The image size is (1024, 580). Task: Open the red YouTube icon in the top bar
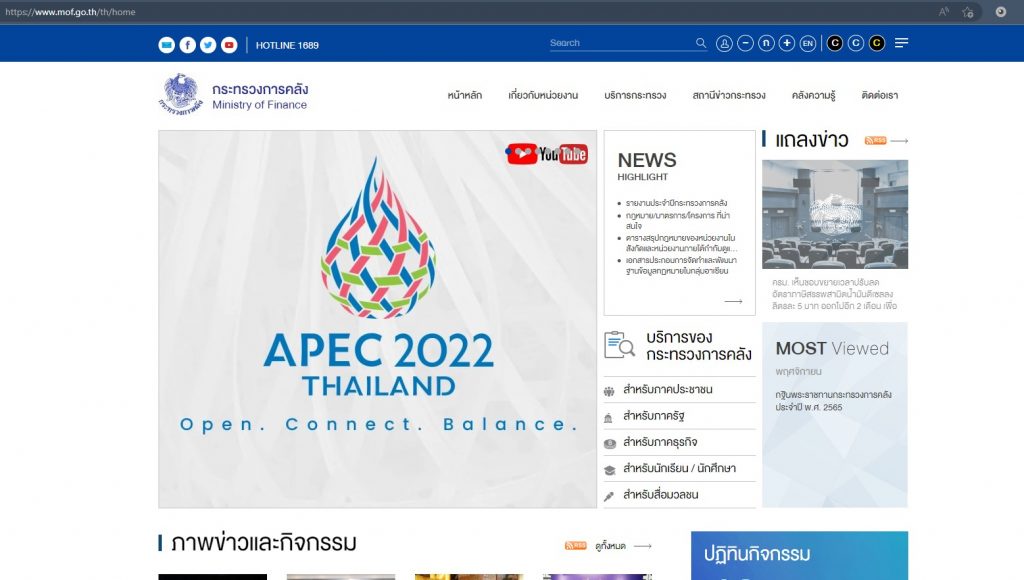[229, 45]
